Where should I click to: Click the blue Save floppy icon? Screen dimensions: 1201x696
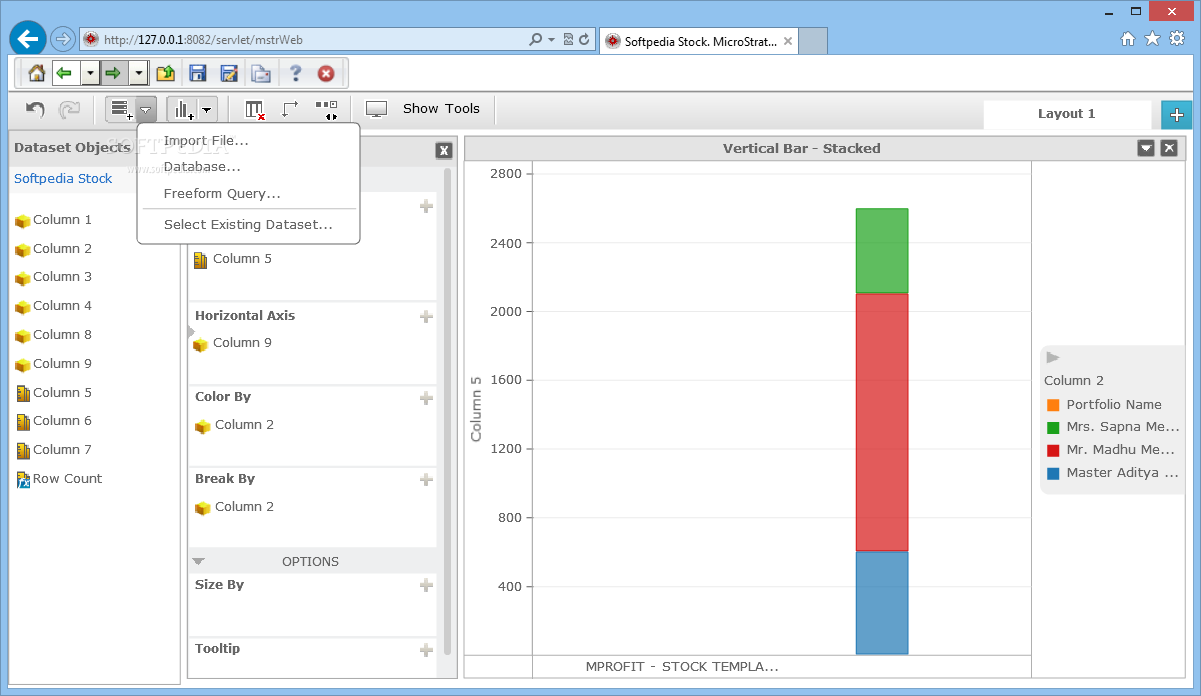(198, 73)
